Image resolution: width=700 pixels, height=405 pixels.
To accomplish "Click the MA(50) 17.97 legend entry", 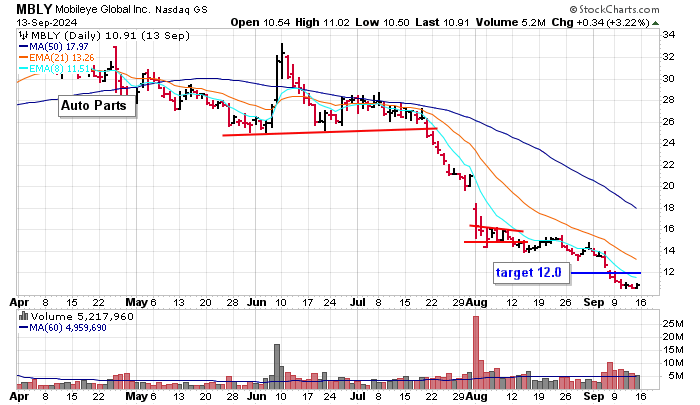I will click(x=54, y=46).
